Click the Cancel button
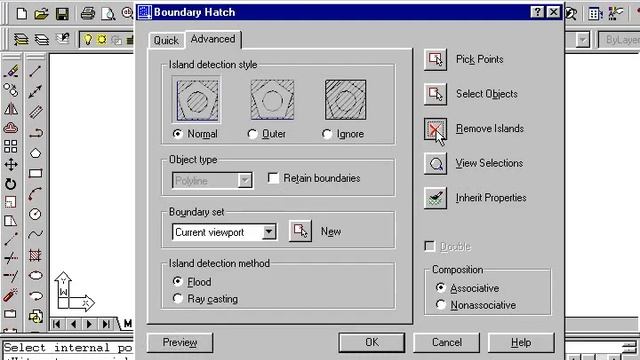Viewport: 640px width, 360px height. tap(447, 342)
